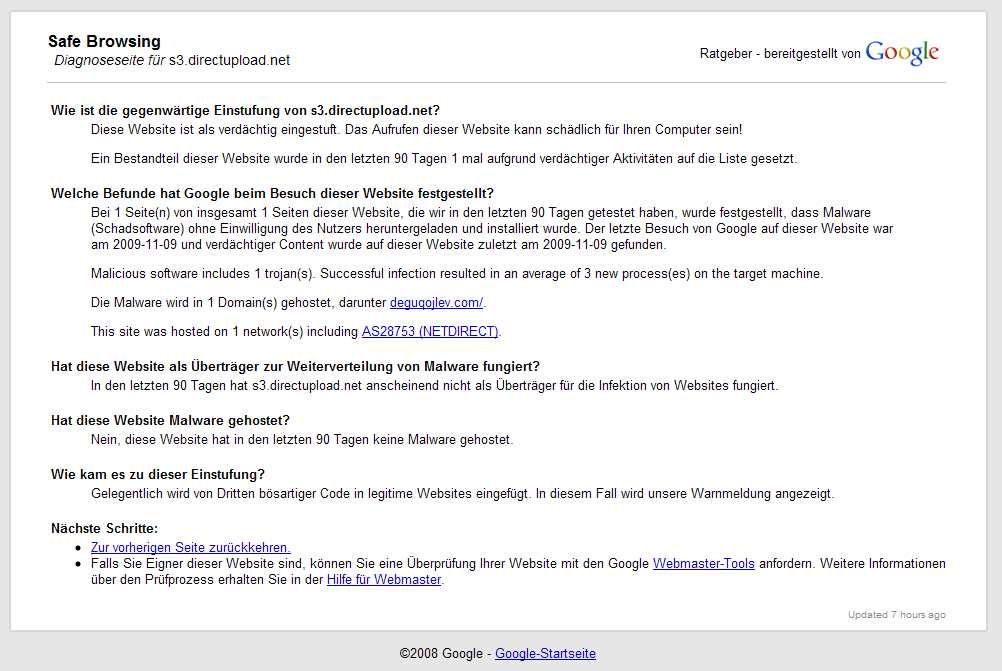Click the Google logo
Viewport: 1002px width, 671px height.
[x=902, y=52]
